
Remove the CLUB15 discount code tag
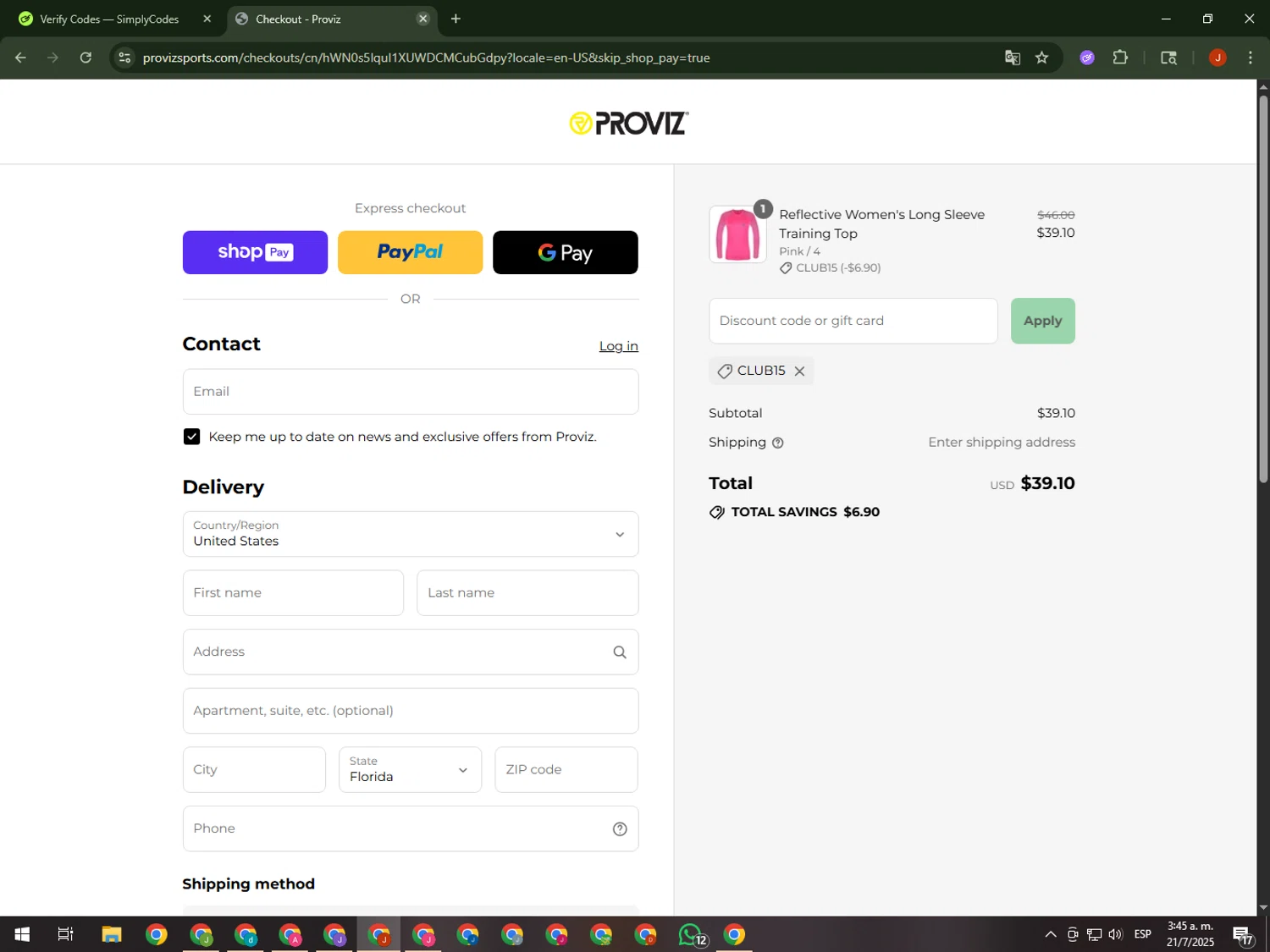pyautogui.click(x=799, y=371)
